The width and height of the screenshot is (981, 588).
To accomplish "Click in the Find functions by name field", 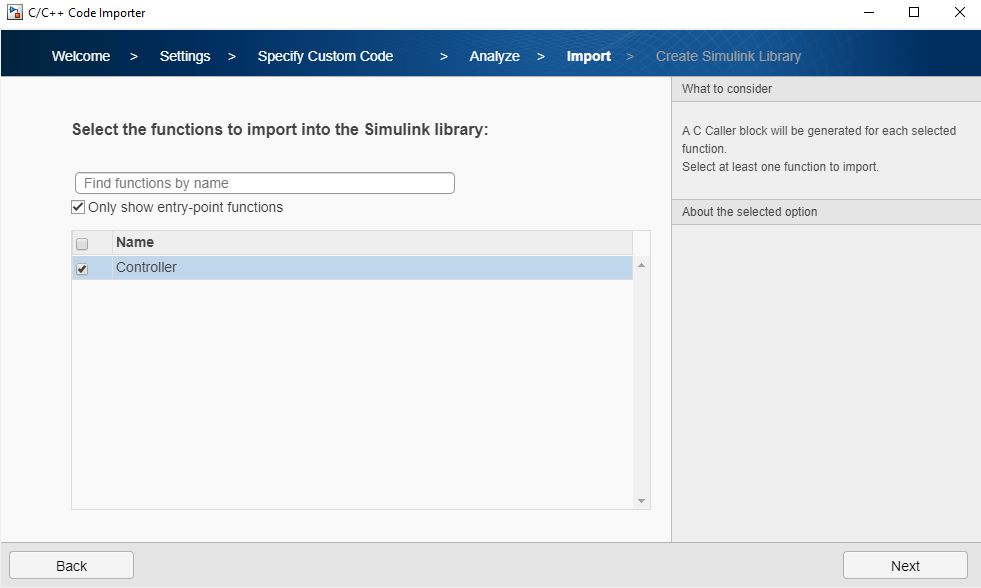I will 265,183.
